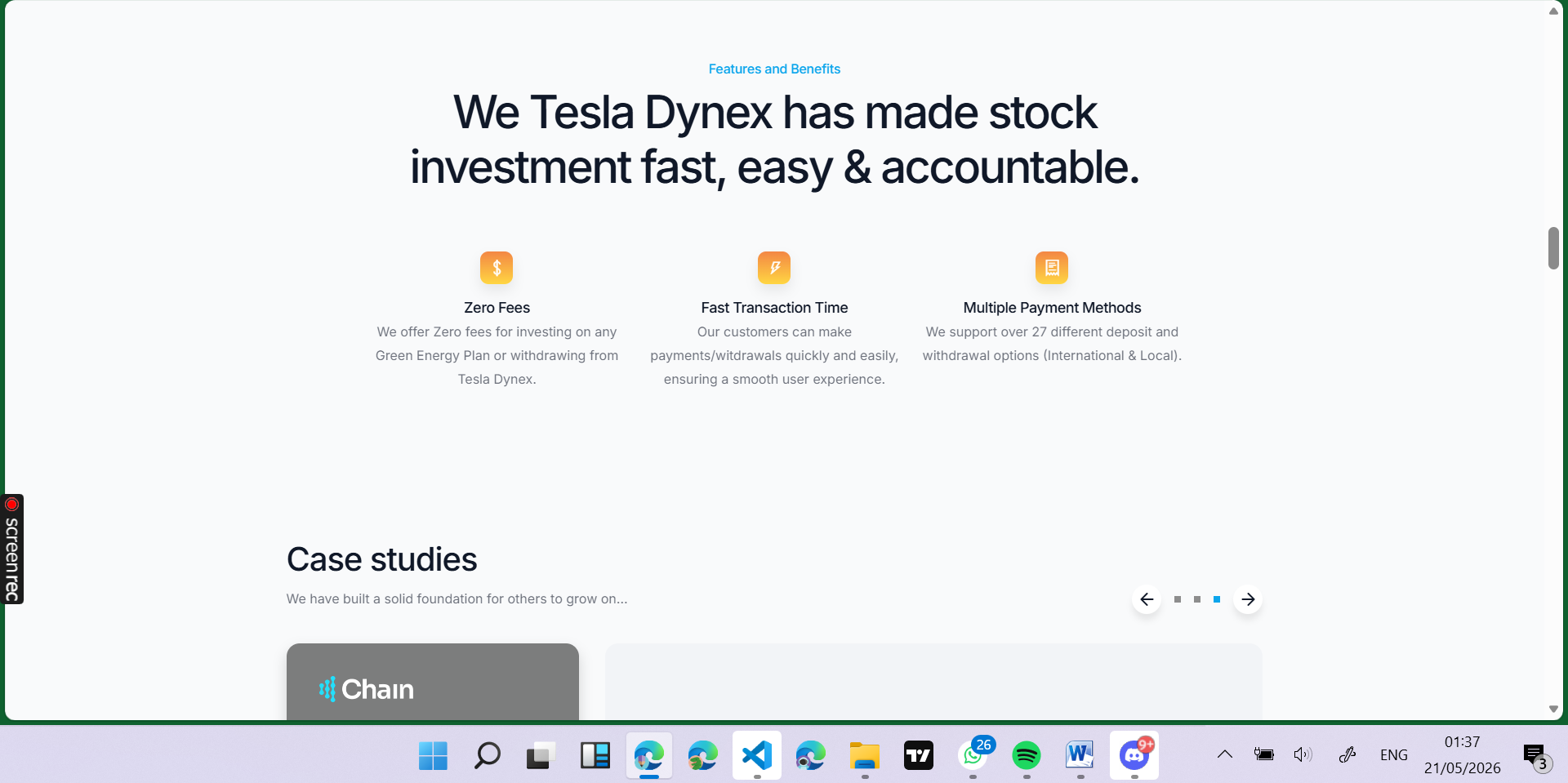1568x783 pixels.
Task: Change the ENG input language
Action: (x=1394, y=755)
